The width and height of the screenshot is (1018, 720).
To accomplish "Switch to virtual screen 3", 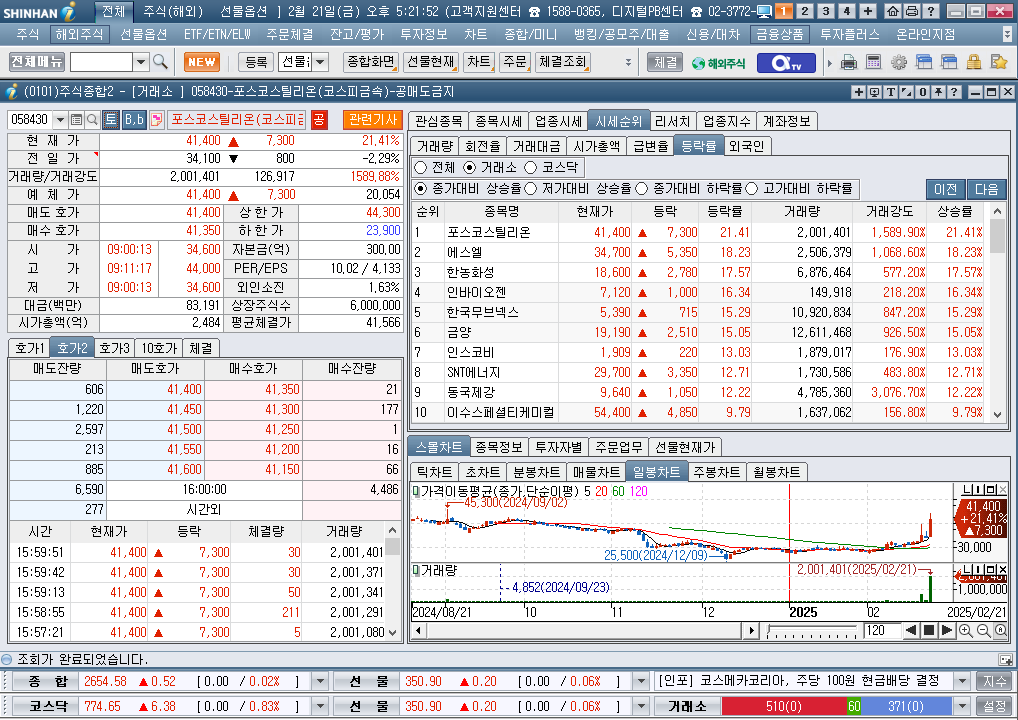I will coord(826,11).
